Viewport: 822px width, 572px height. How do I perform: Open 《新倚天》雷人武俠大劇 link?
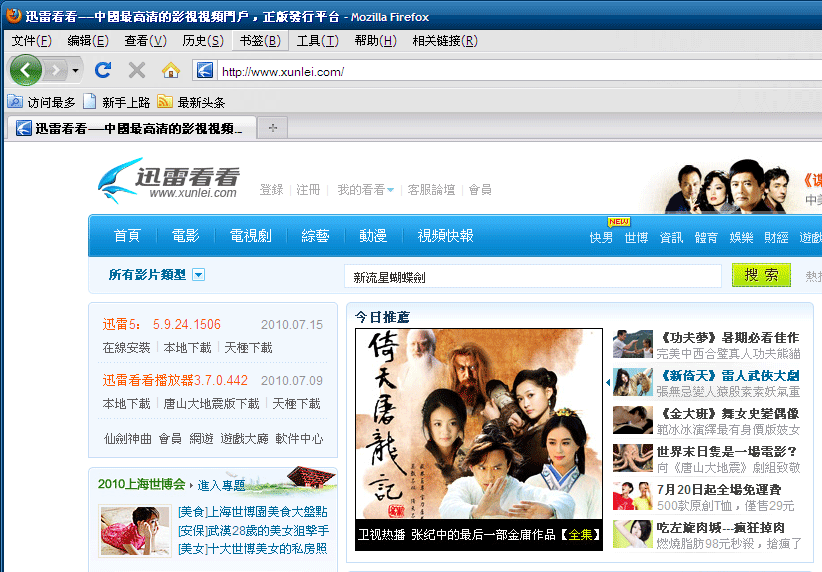[729, 375]
